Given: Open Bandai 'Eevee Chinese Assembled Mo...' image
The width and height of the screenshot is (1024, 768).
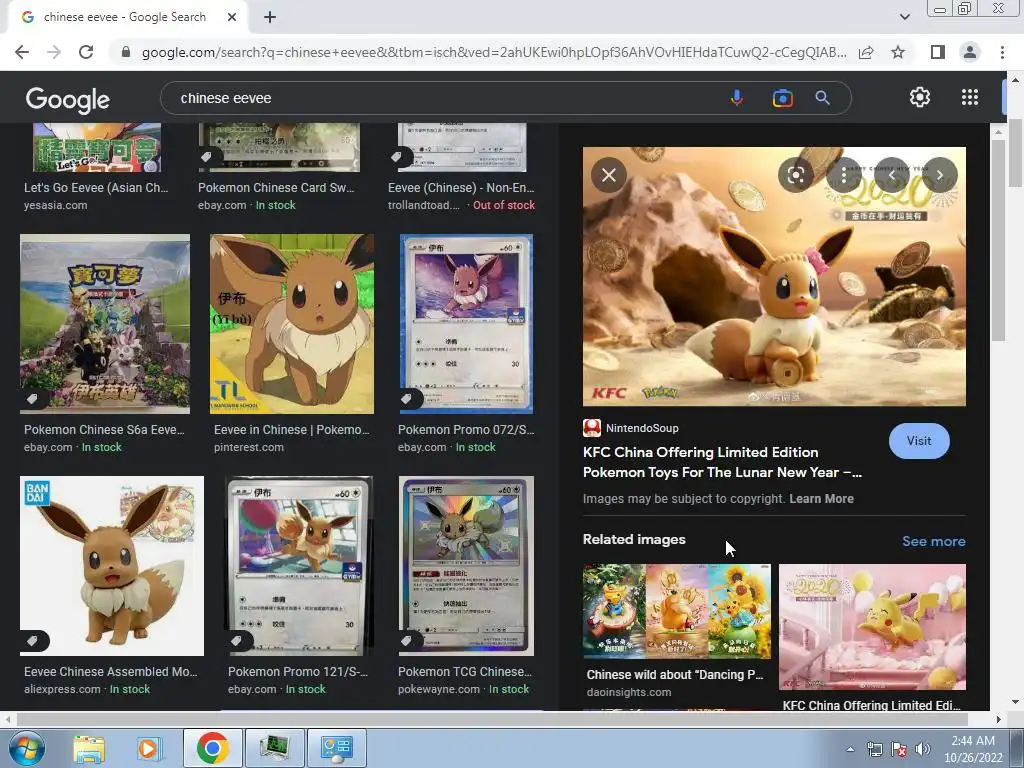Looking at the screenshot, I should point(112,566).
